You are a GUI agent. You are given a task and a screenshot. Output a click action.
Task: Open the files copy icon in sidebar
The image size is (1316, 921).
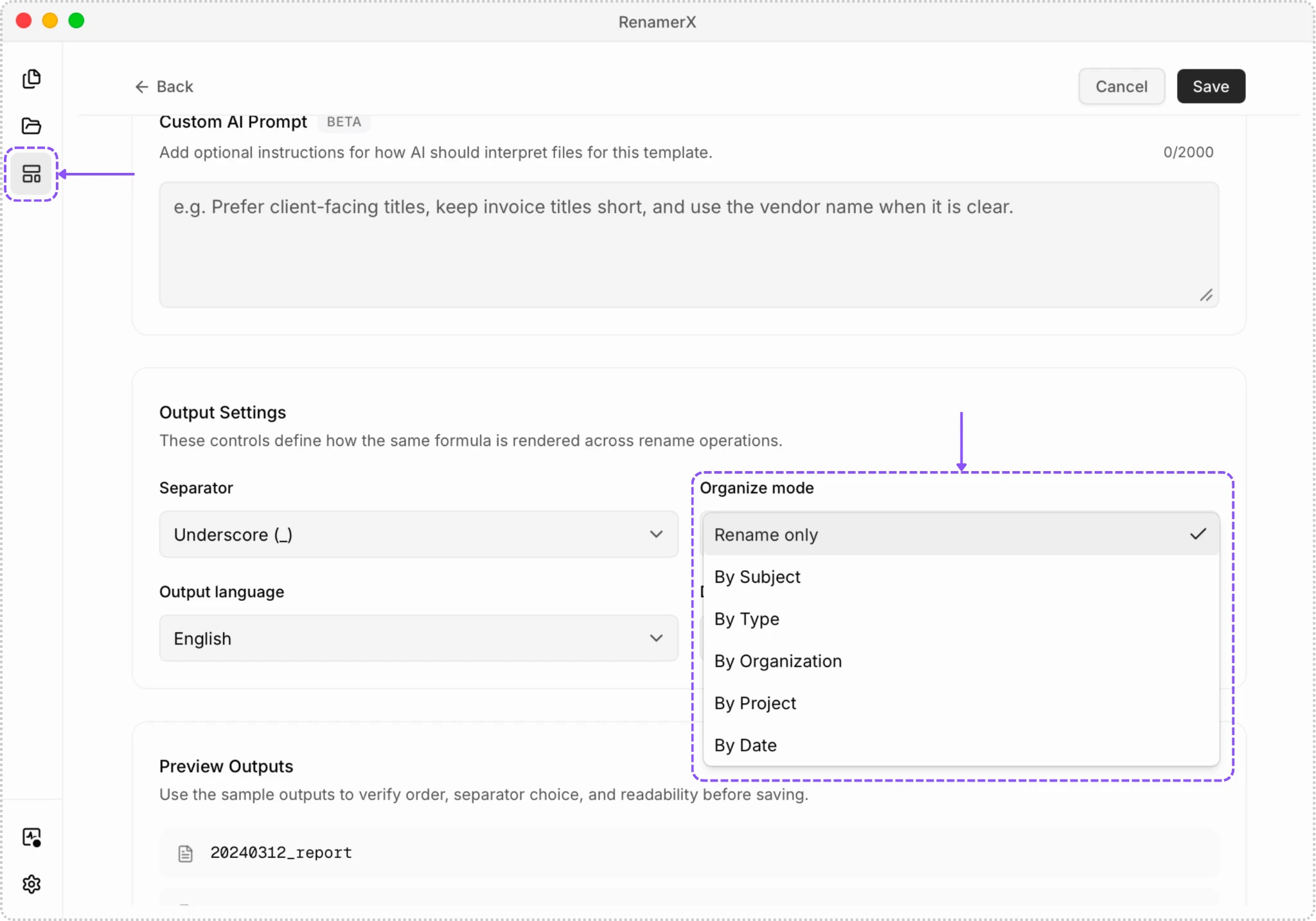point(31,79)
